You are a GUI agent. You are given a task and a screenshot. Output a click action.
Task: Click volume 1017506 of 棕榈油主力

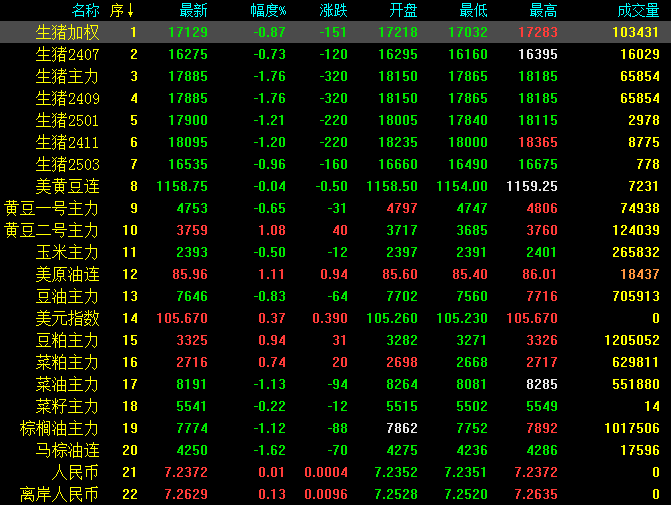pyautogui.click(x=632, y=428)
